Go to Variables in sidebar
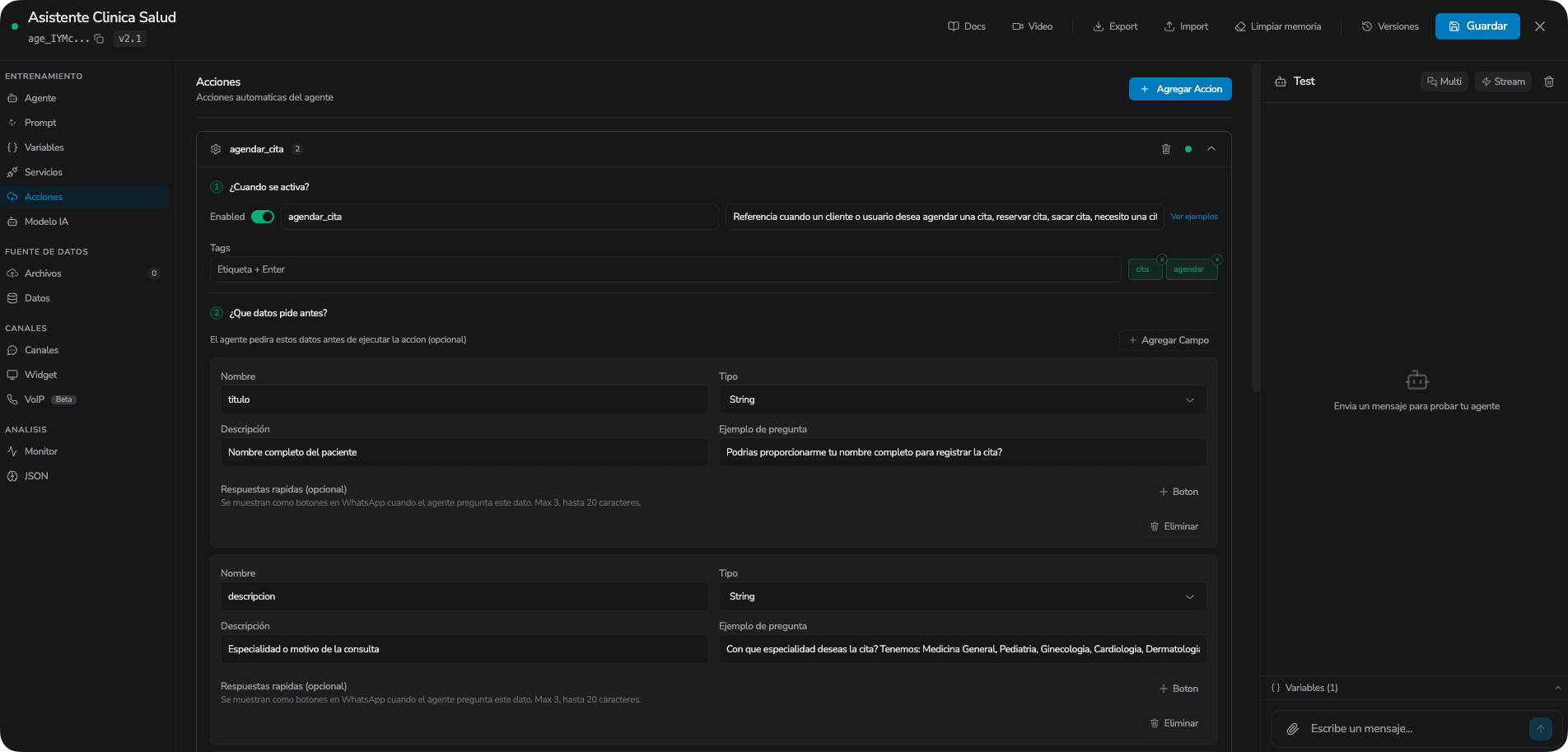This screenshot has height=752, width=1568. coord(86,147)
